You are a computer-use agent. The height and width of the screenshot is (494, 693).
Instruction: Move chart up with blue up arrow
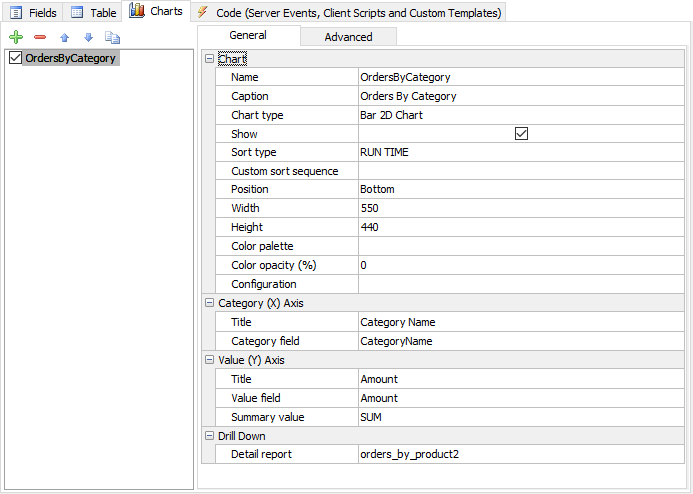[x=65, y=38]
